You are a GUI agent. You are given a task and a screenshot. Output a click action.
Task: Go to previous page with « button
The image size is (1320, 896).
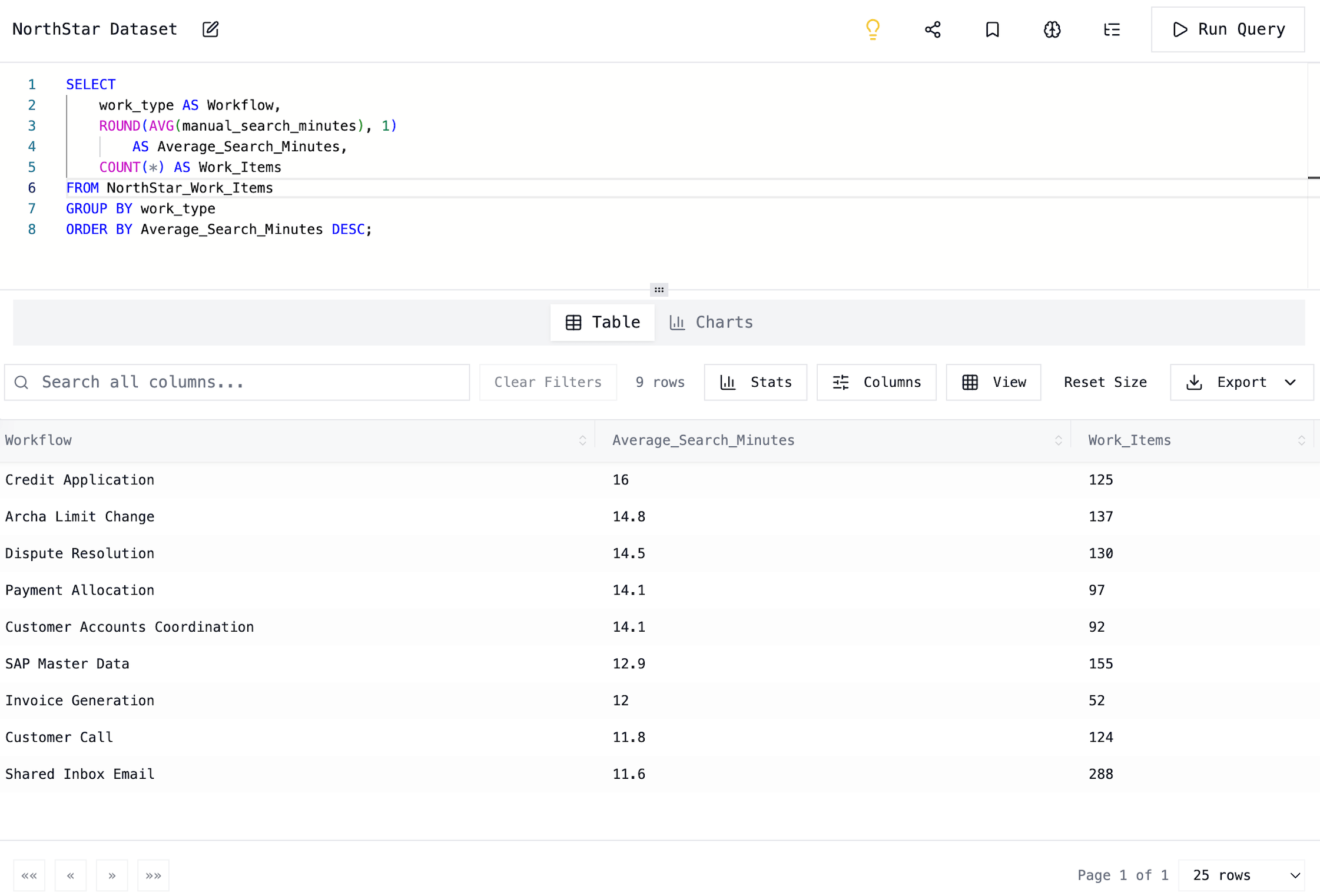71,875
